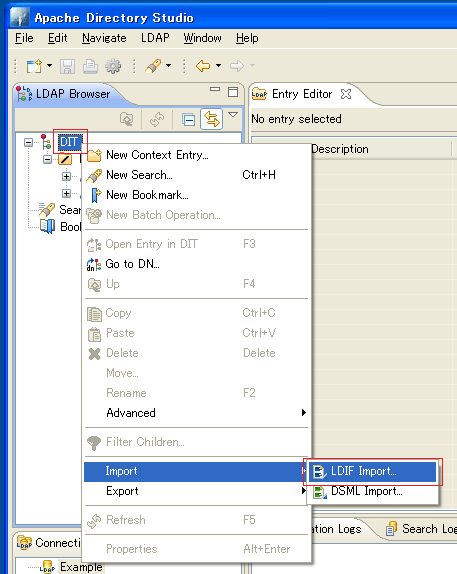Click the Apache Directory Studio title icon
The height and width of the screenshot is (574, 457).
tap(19, 17)
